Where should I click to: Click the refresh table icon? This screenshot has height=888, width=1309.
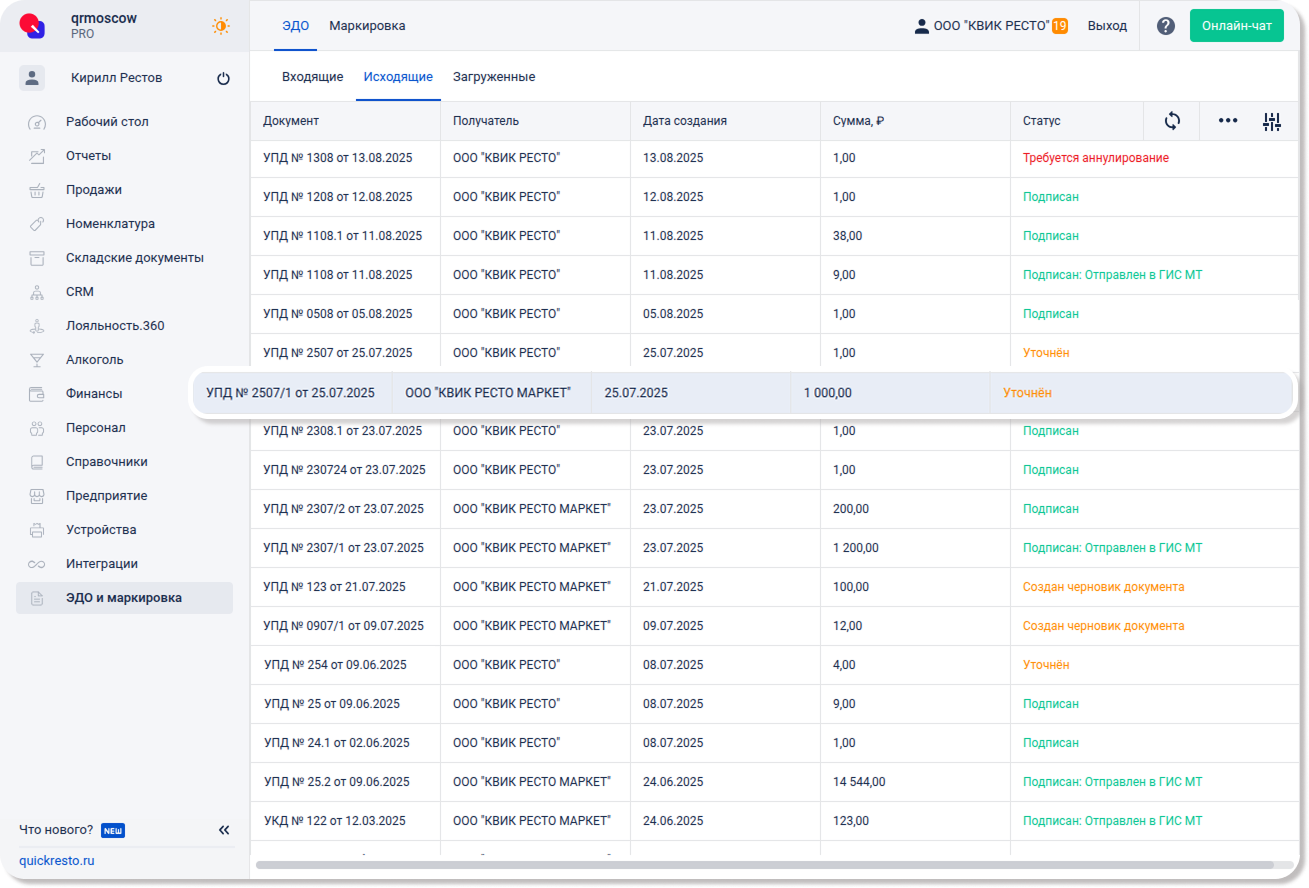pyautogui.click(x=1172, y=121)
